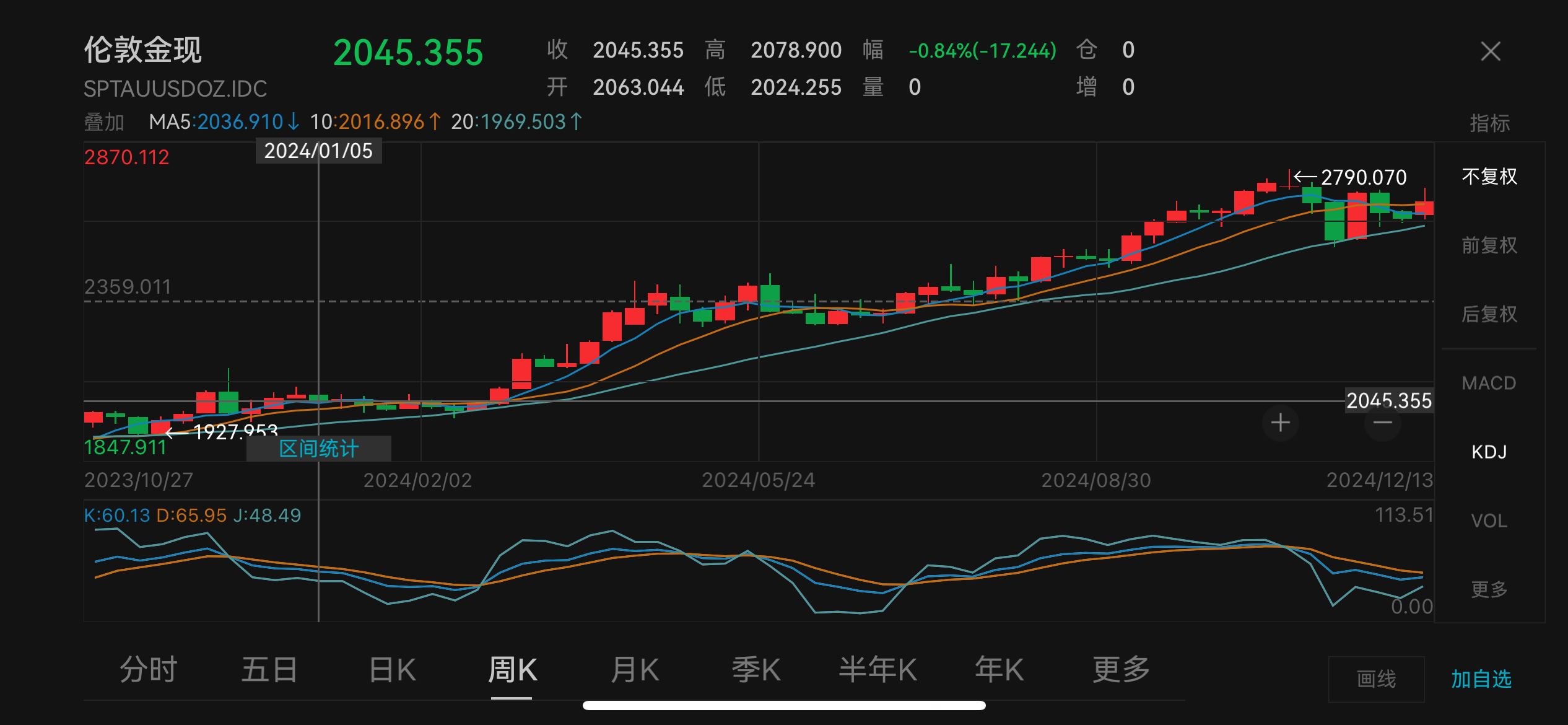Image resolution: width=1568 pixels, height=725 pixels.
Task: Switch indicator to MACD
Action: (x=1489, y=383)
